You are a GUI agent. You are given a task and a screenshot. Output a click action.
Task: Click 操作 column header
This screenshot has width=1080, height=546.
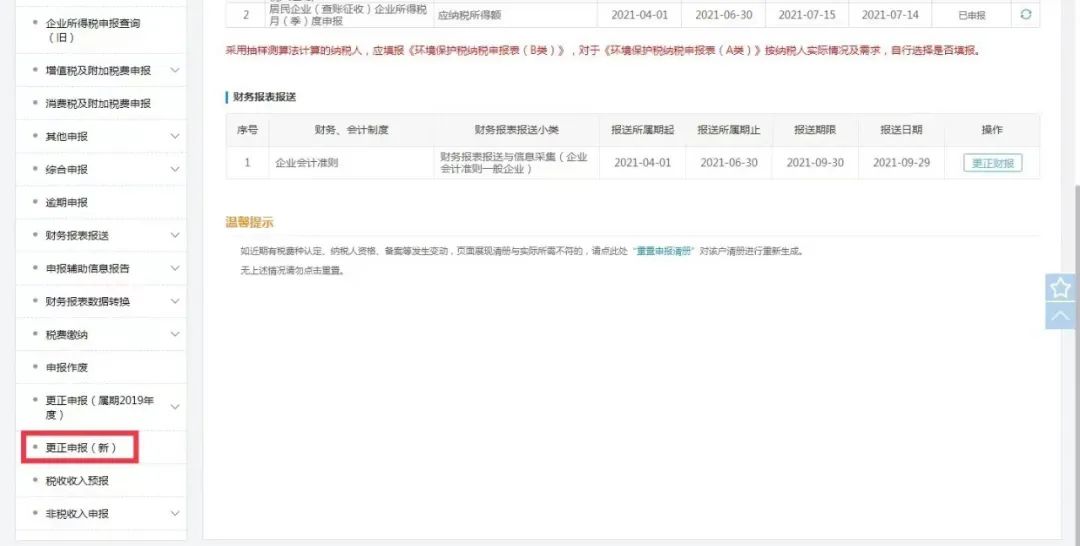point(992,129)
